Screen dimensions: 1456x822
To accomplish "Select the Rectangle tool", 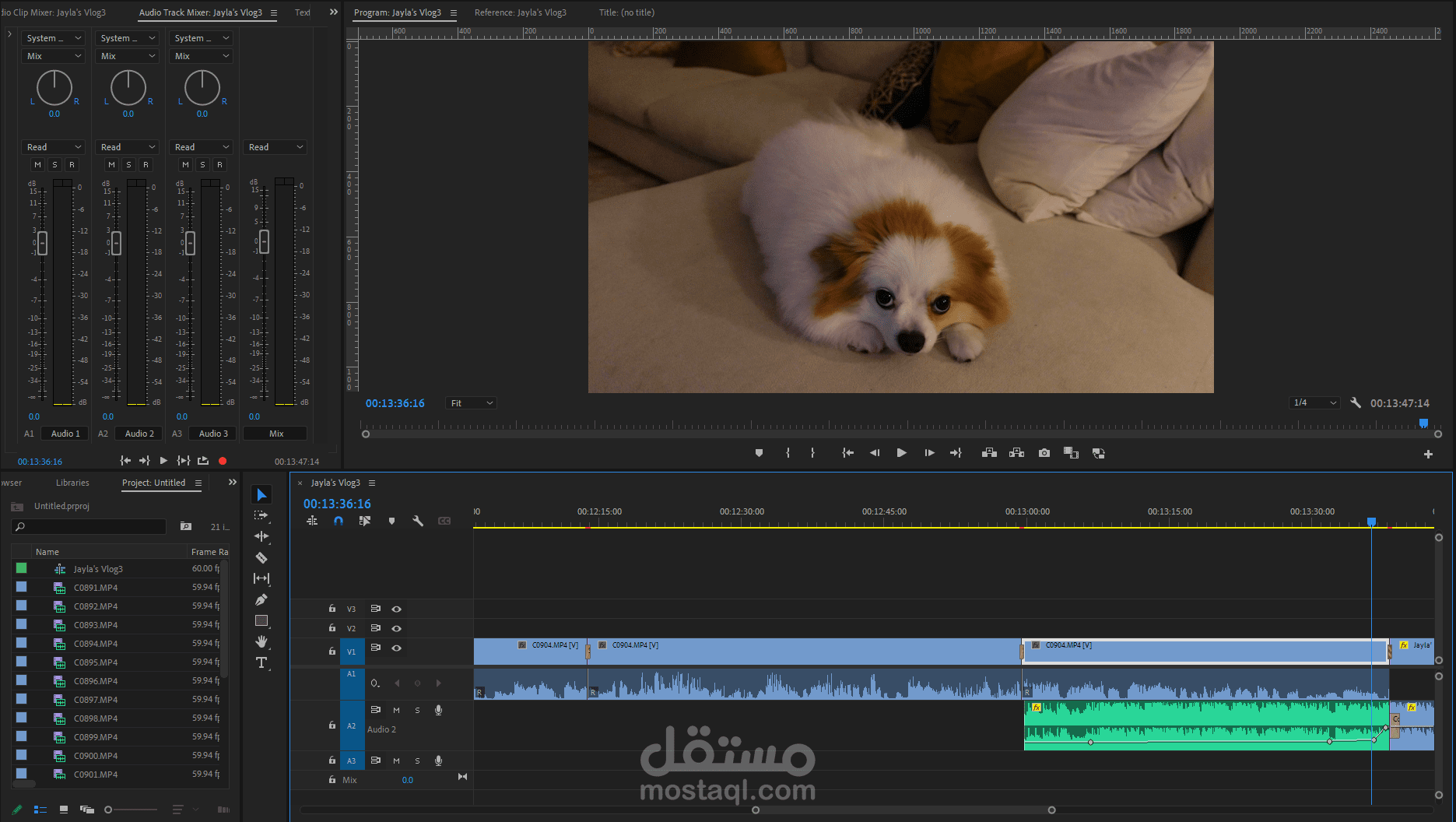I will click(x=261, y=620).
